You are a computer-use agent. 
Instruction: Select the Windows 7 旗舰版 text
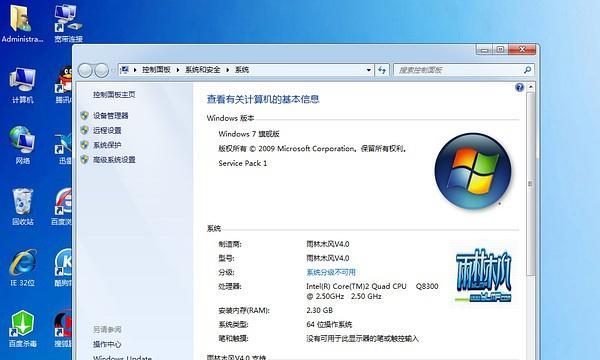(x=249, y=134)
